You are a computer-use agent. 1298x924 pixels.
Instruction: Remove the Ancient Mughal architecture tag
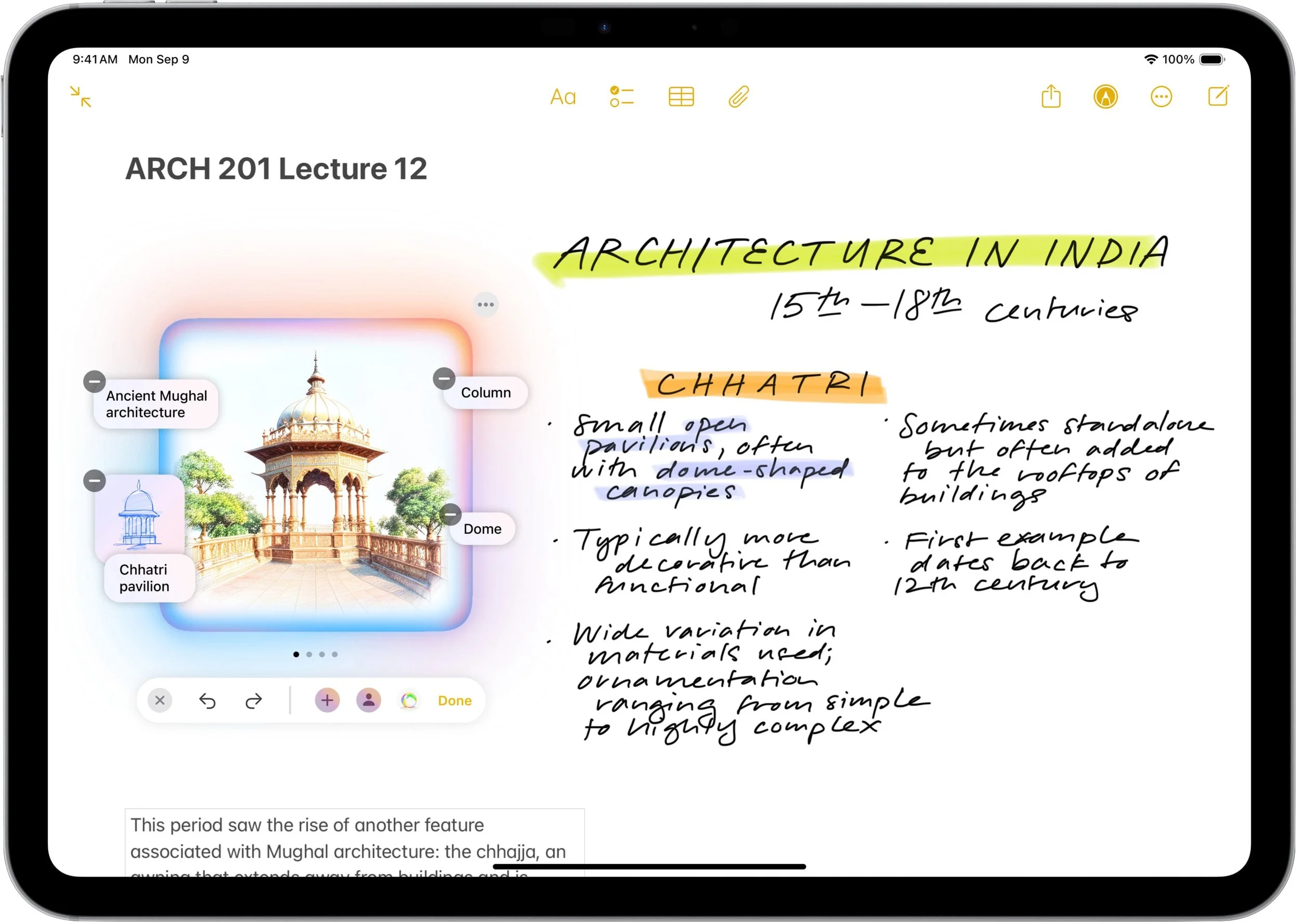95,381
